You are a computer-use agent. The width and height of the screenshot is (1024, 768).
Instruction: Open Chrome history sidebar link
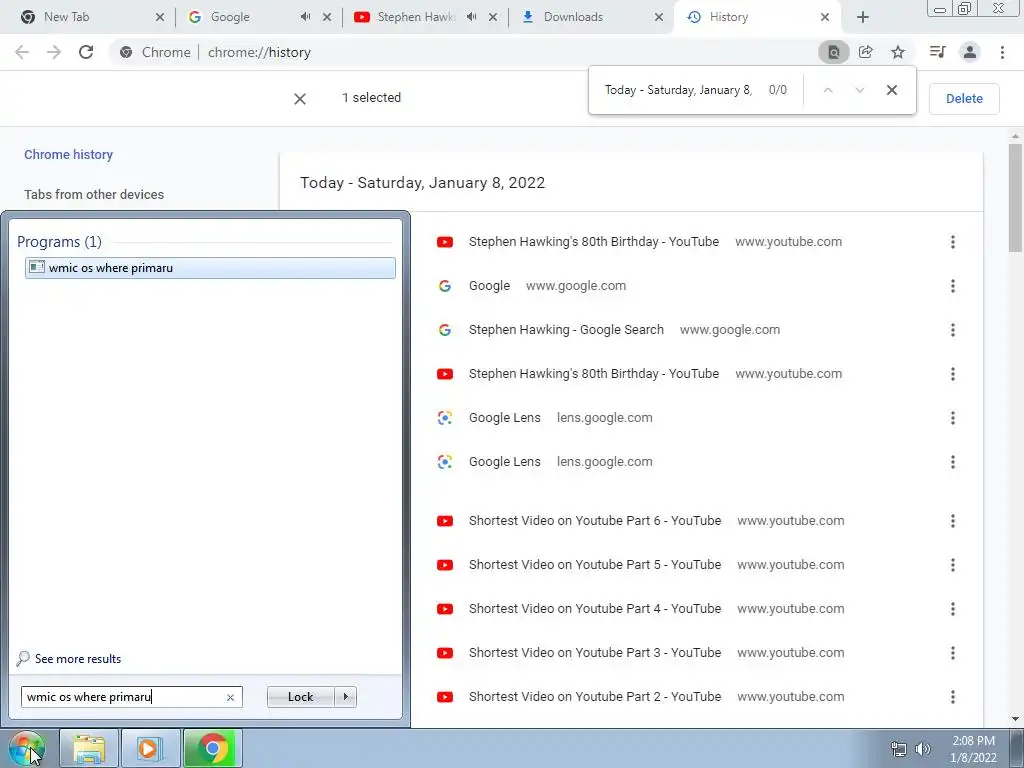(69, 155)
